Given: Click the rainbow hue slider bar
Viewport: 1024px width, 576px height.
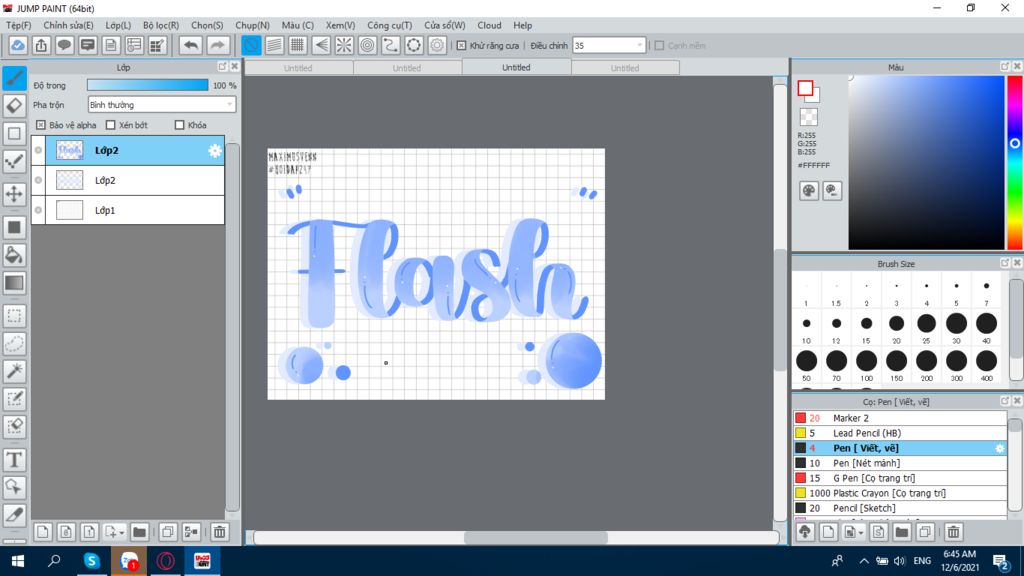Looking at the screenshot, I should tap(1015, 163).
